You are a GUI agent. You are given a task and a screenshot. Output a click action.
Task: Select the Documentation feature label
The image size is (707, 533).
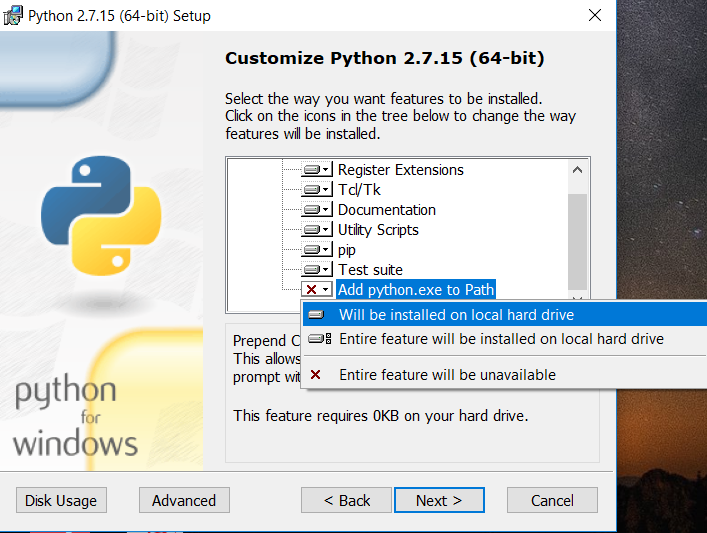(386, 210)
